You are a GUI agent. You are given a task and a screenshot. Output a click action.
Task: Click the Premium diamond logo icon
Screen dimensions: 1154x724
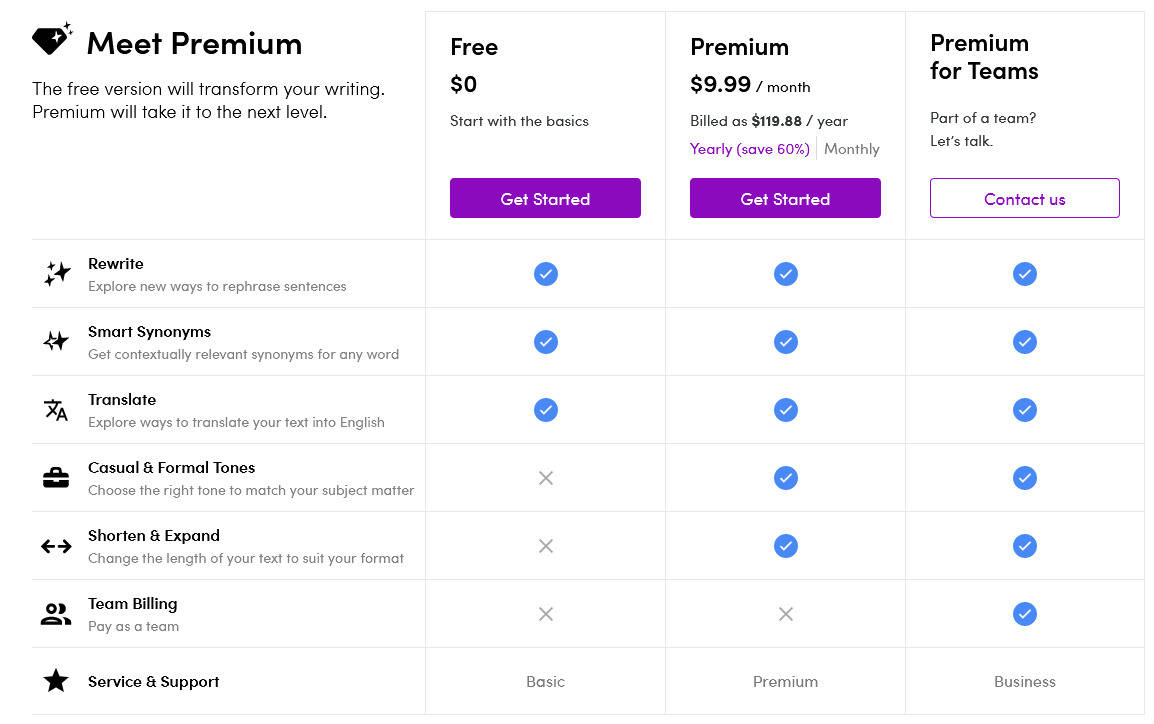(x=52, y=39)
